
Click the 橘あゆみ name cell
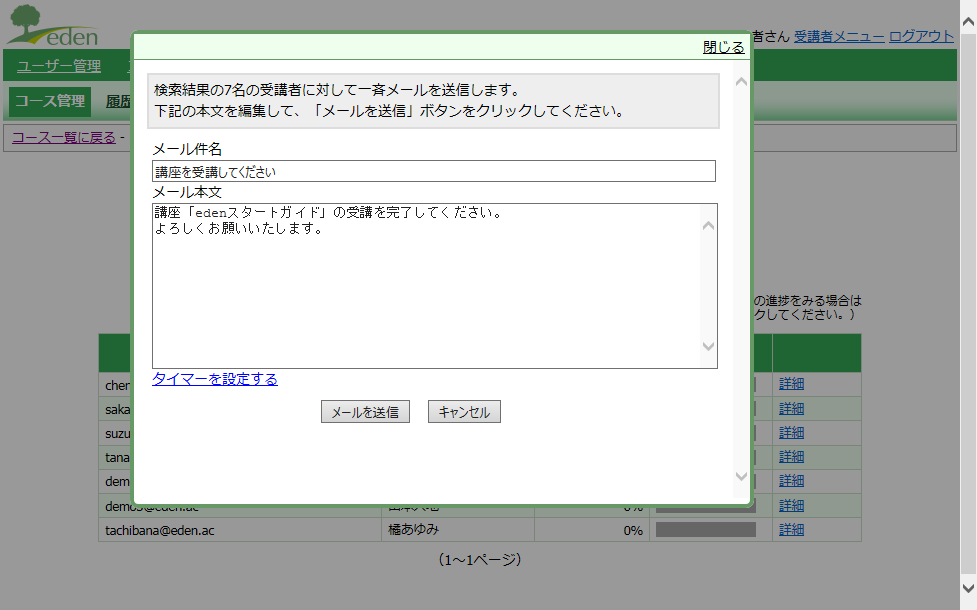coord(458,530)
